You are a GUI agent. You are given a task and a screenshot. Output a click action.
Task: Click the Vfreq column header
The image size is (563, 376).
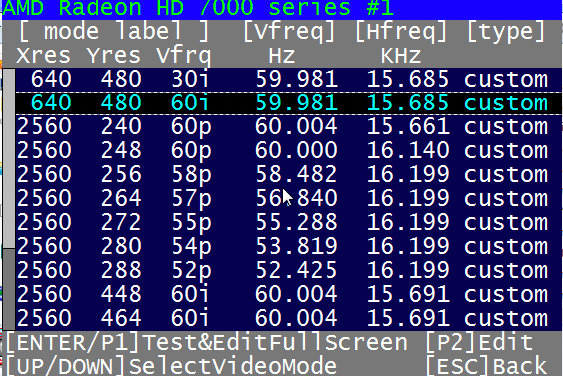tap(289, 32)
